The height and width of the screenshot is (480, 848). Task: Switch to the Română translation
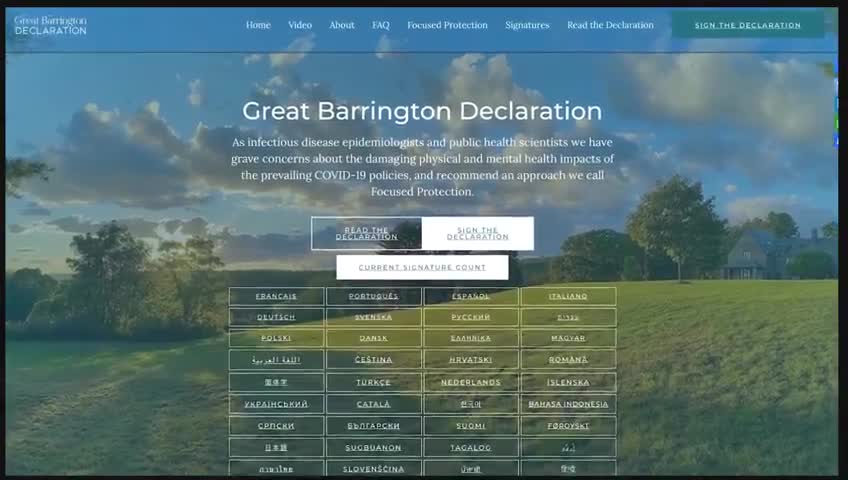[x=568, y=359]
